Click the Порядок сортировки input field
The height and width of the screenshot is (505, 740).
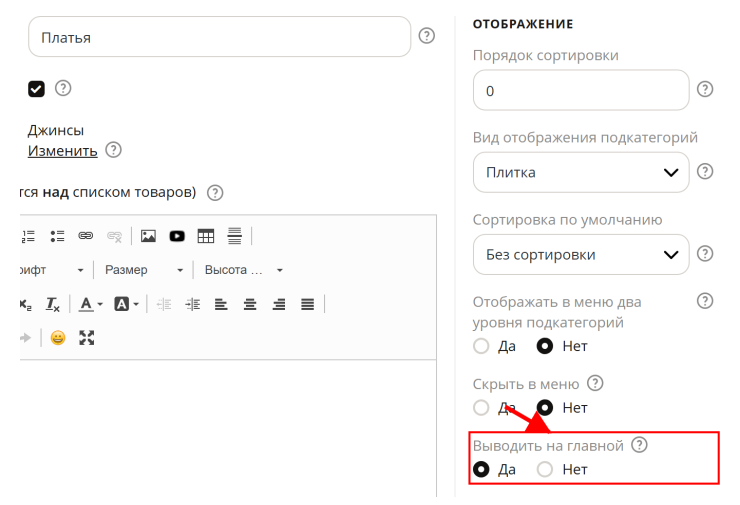tap(581, 90)
